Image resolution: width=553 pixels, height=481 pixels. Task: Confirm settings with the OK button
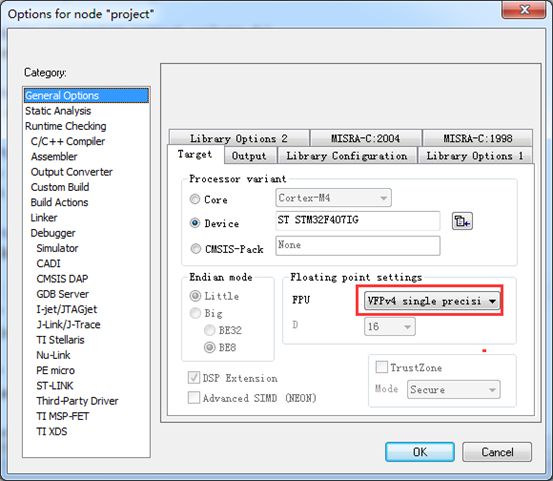(420, 452)
